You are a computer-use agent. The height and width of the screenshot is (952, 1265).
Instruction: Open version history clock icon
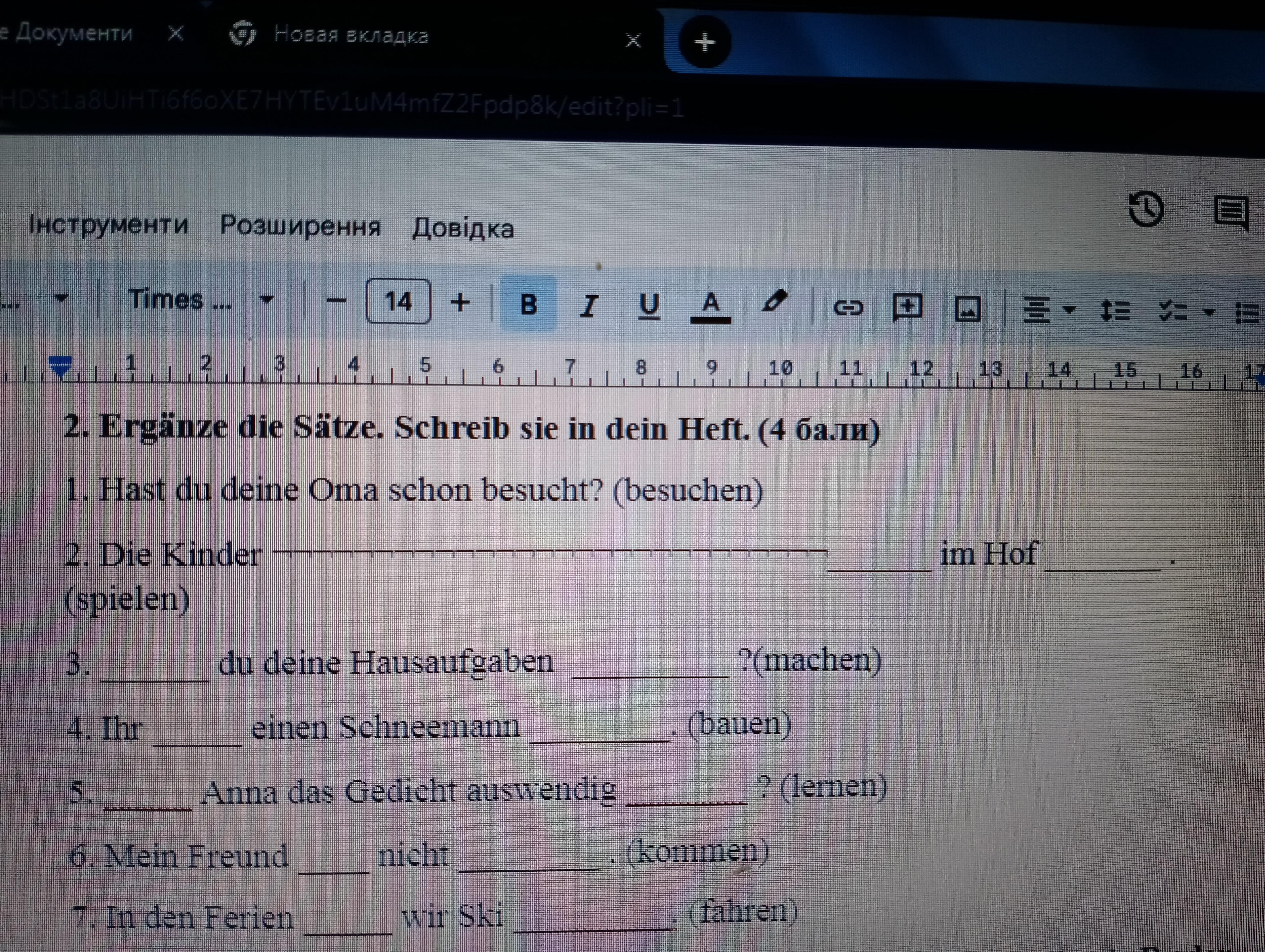tap(1146, 209)
